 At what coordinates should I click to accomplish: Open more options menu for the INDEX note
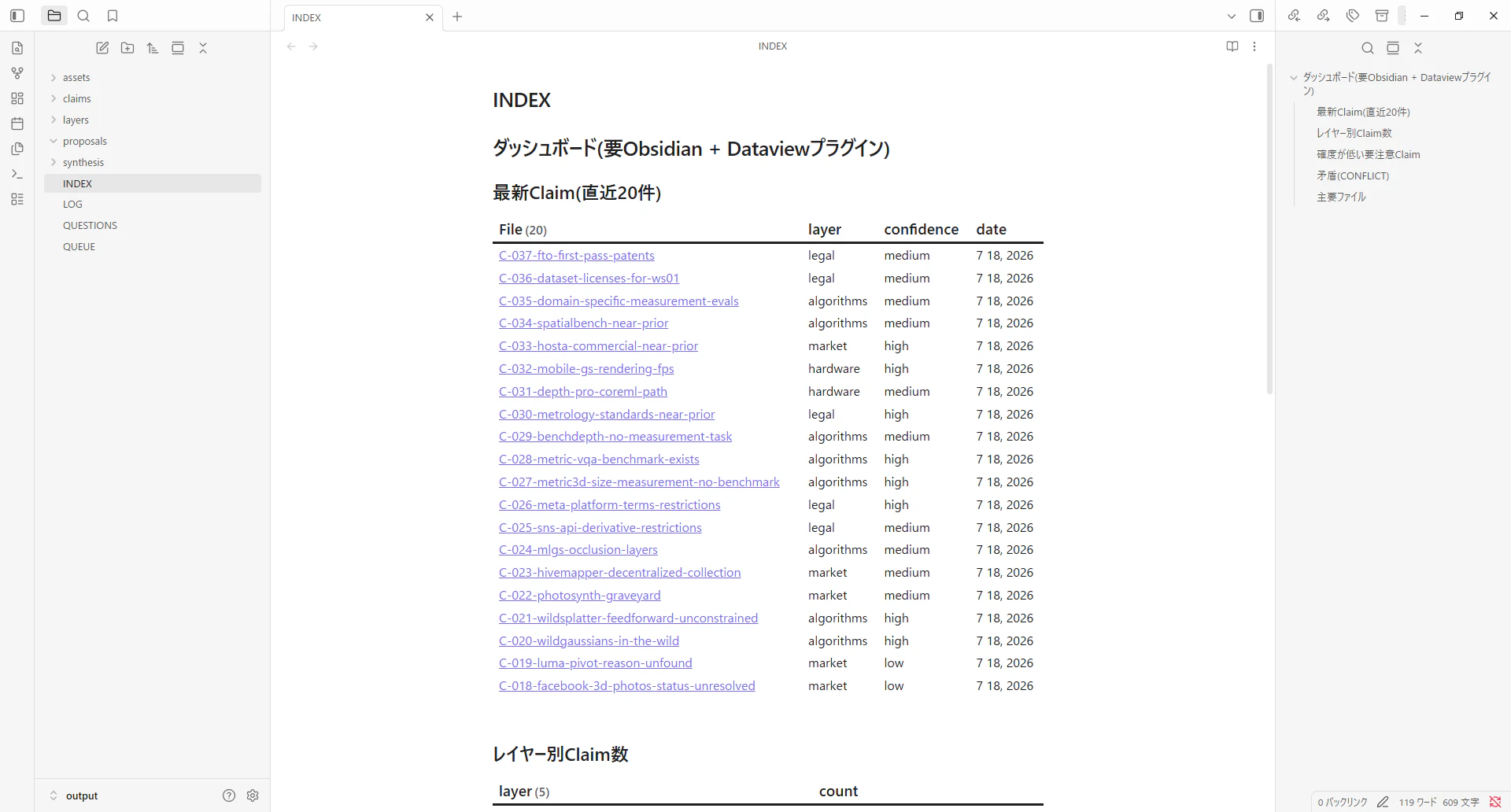1254,46
